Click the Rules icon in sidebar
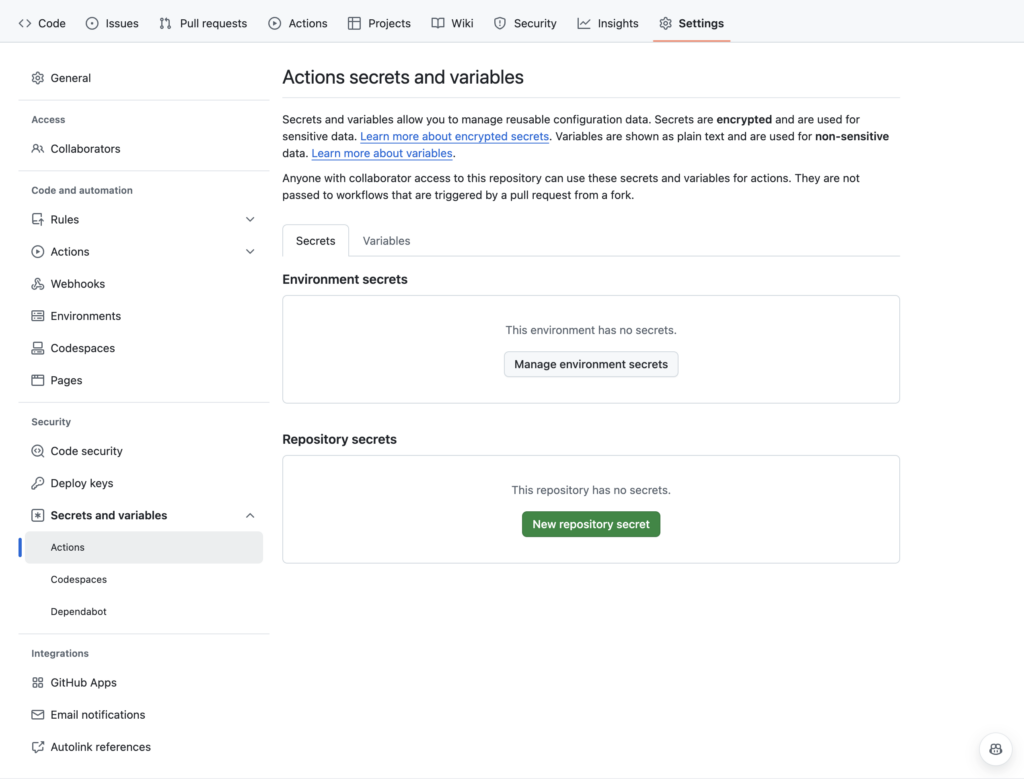Screen dimensions: 1024x779 (x=38, y=219)
